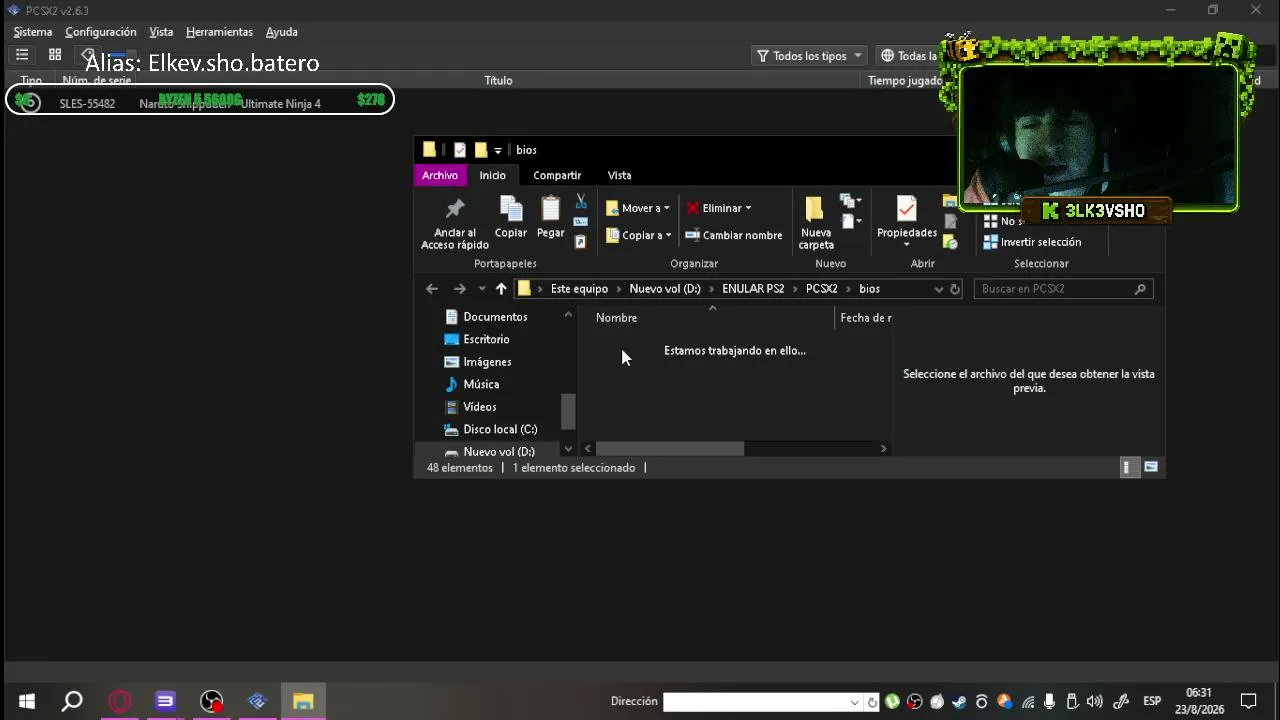Viewport: 1280px width, 720px height.
Task: Open the Steam tray icon
Action: (x=959, y=701)
